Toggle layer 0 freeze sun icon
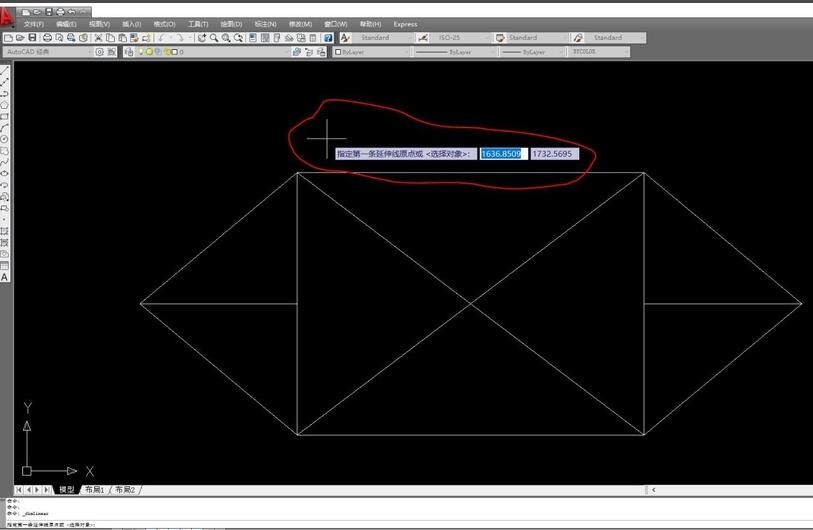The width and height of the screenshot is (813, 530). pyautogui.click(x=149, y=52)
